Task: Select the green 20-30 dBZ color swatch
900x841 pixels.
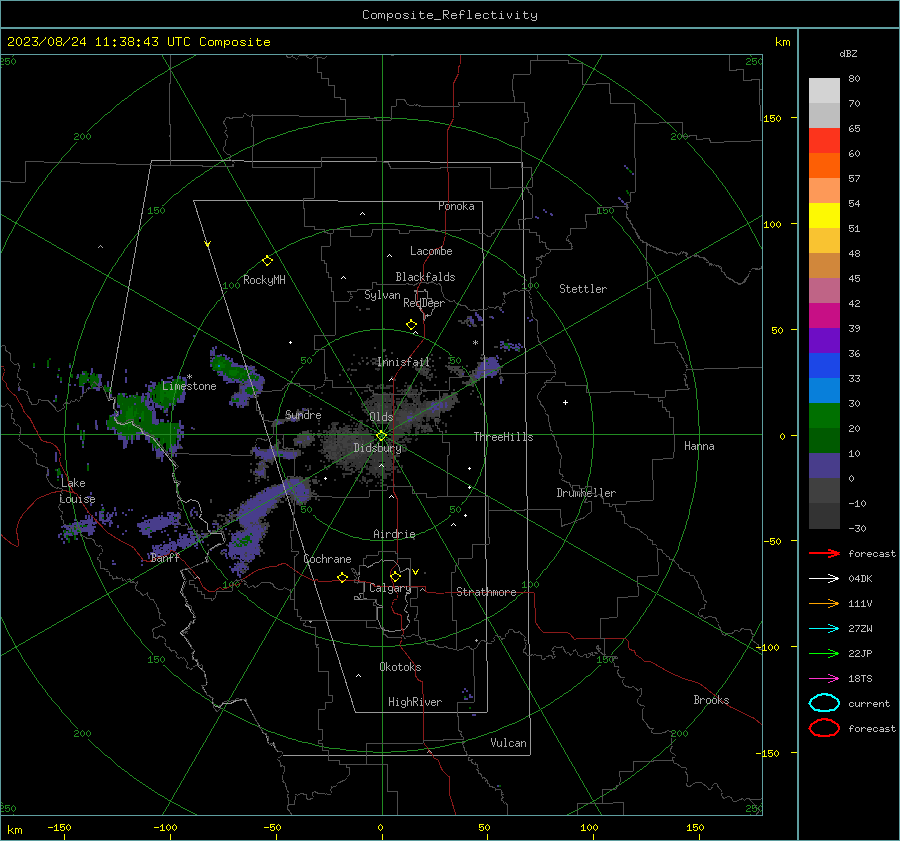Action: point(824,415)
